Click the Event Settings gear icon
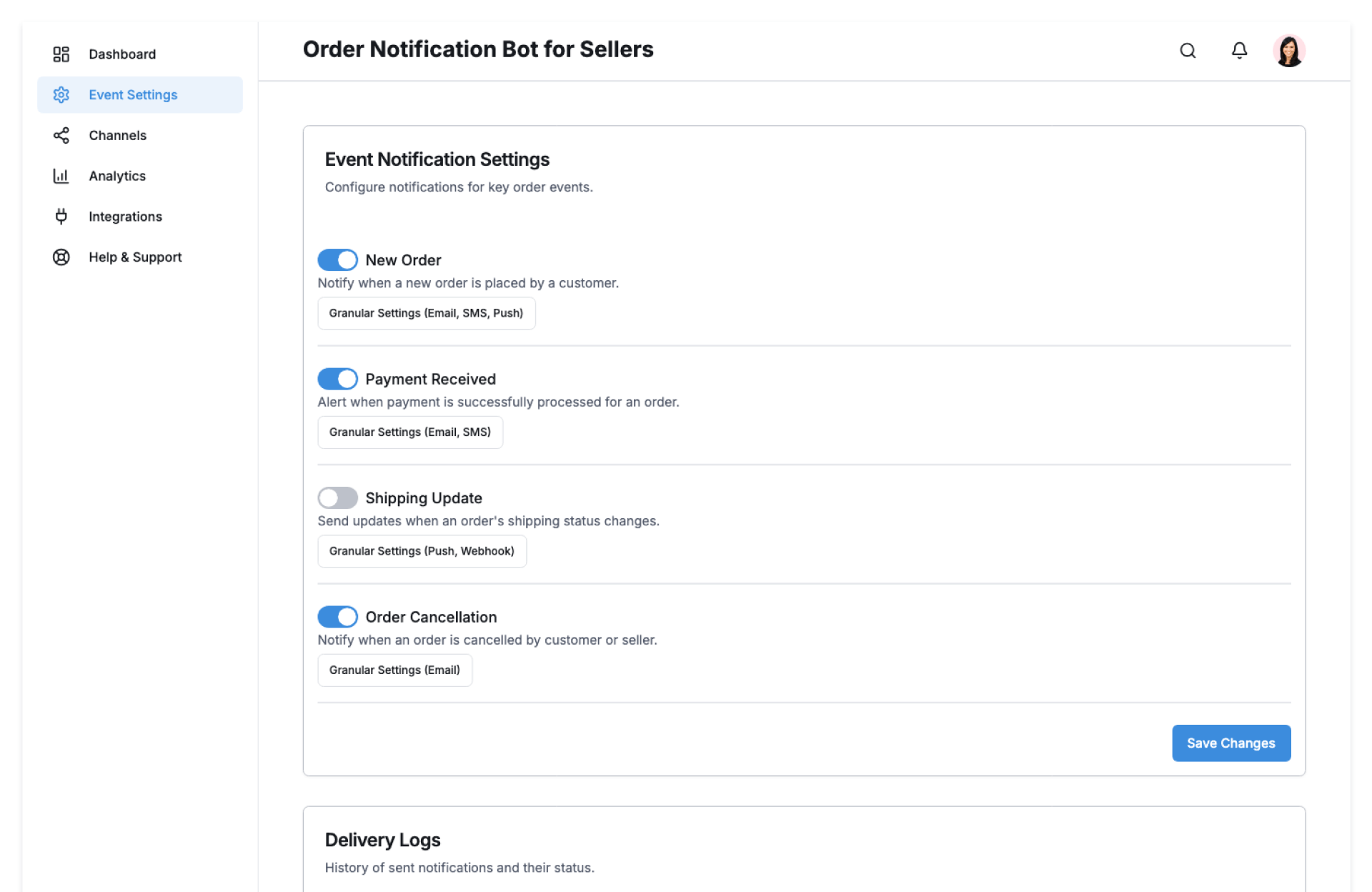 [x=61, y=95]
